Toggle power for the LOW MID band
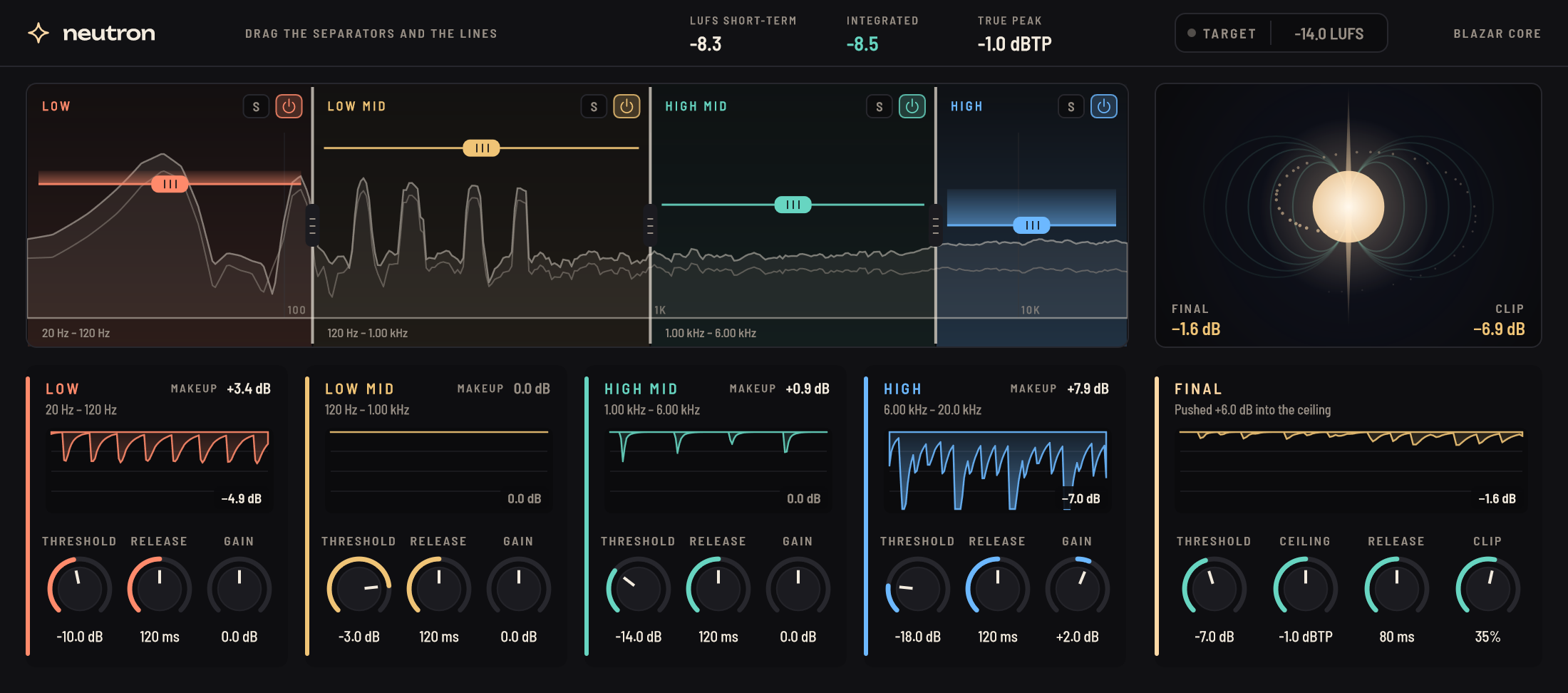The width and height of the screenshot is (1568, 693). tap(626, 106)
